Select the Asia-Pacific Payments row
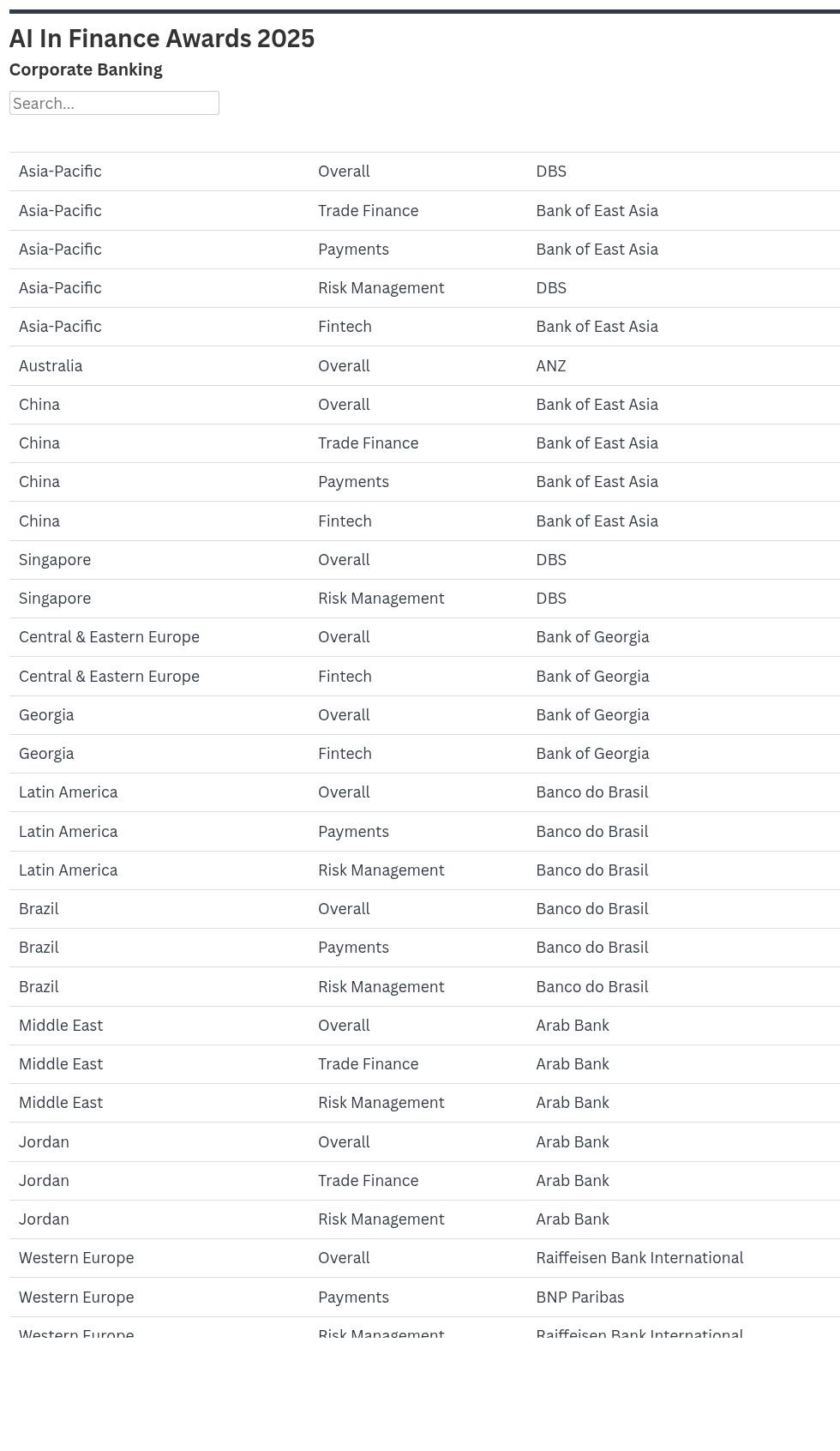This screenshot has width=840, height=1451. click(x=354, y=249)
